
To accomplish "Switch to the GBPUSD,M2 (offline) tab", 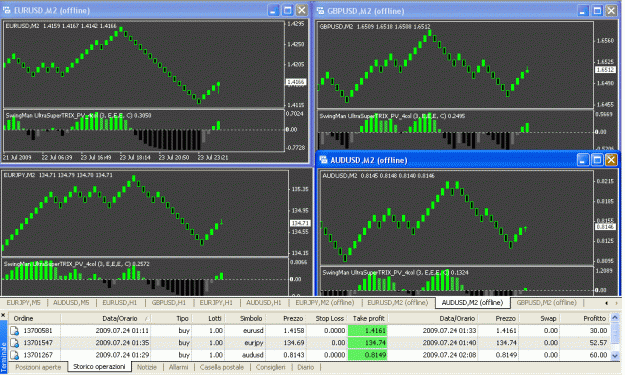I will click(x=546, y=303).
